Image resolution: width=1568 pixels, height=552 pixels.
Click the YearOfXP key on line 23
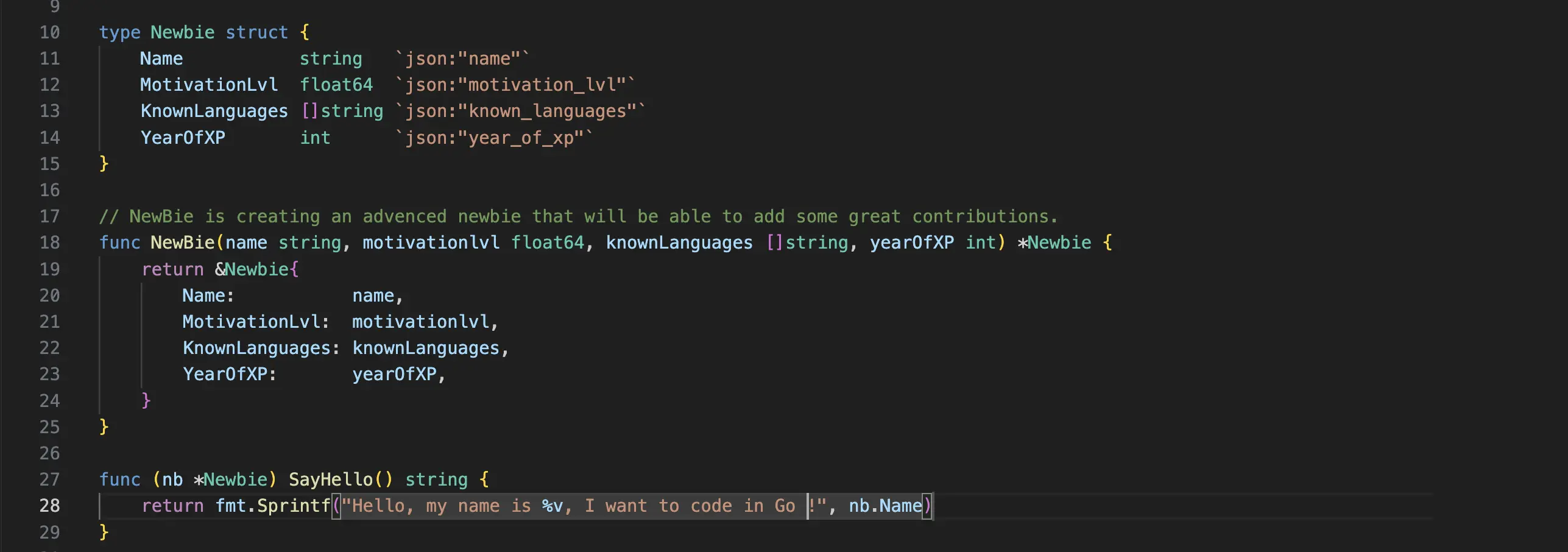pyautogui.click(x=225, y=374)
